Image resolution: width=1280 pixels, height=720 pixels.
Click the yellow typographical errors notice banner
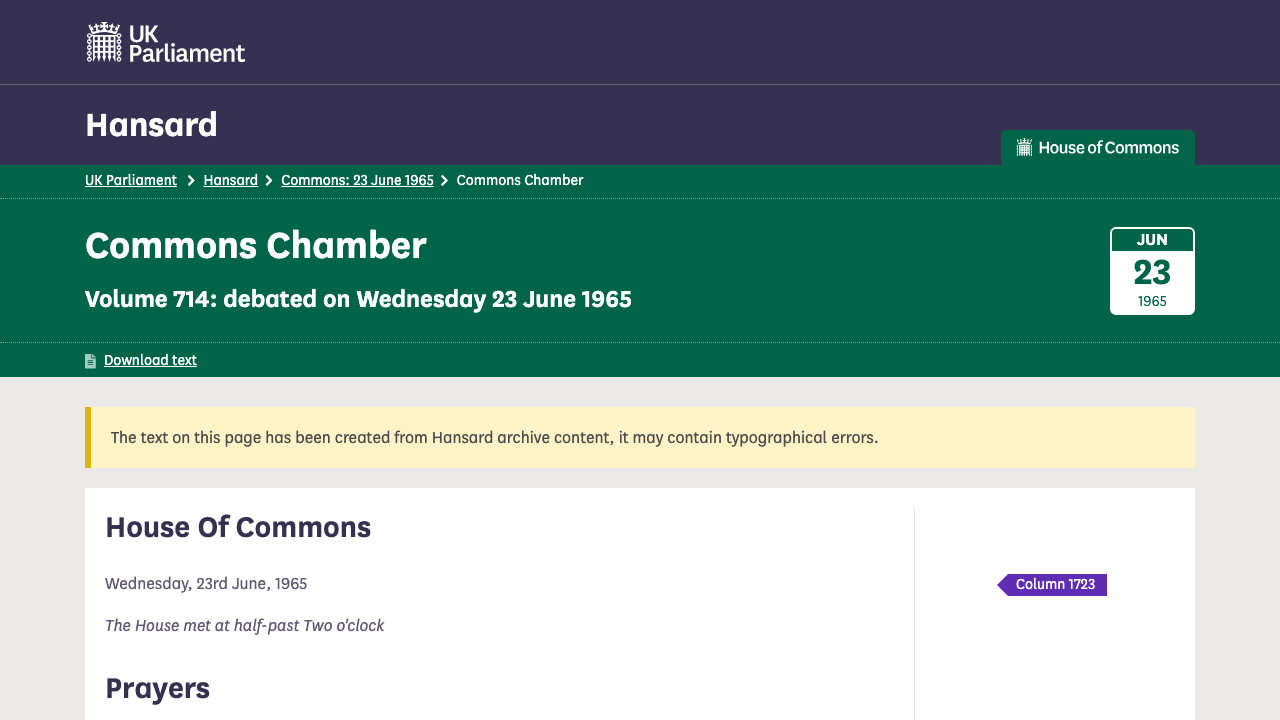640,437
